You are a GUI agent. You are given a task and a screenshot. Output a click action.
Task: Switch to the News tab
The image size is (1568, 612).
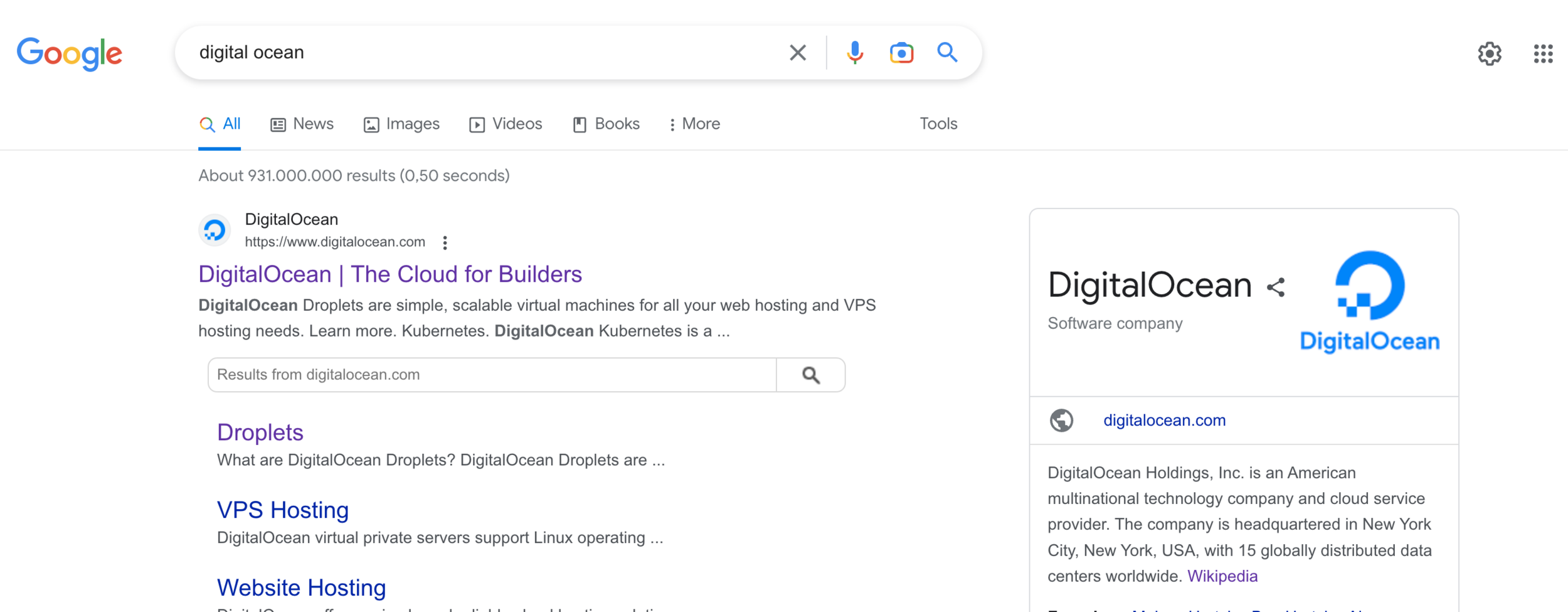coord(302,124)
